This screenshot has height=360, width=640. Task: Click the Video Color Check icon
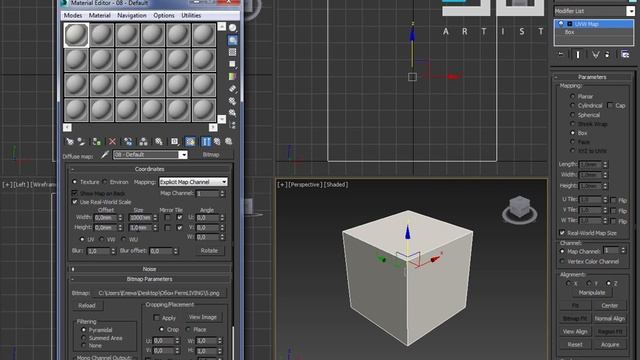point(233,76)
